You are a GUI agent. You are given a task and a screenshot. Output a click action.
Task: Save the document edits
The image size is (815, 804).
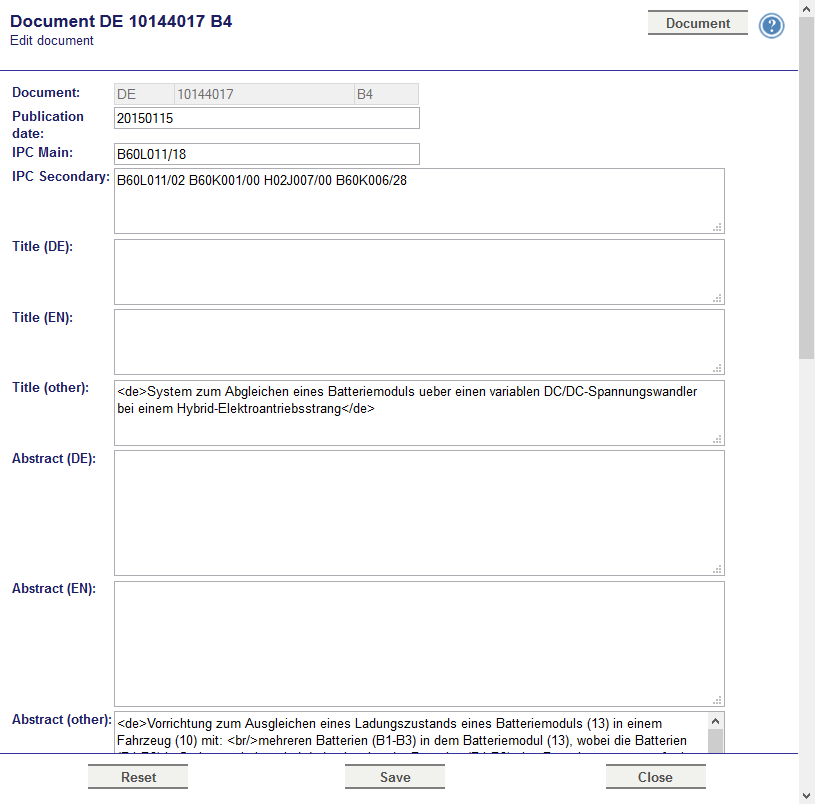[x=395, y=776]
